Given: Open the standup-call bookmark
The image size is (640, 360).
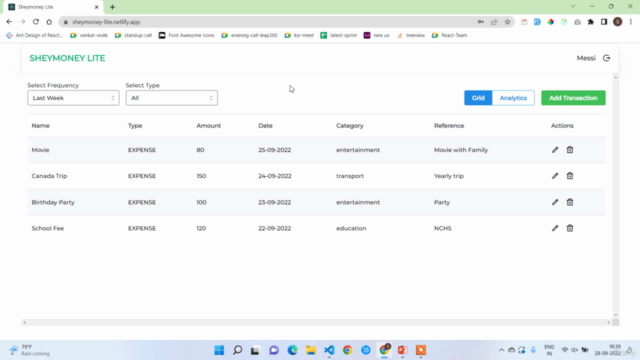Looking at the screenshot, I should coord(133,36).
